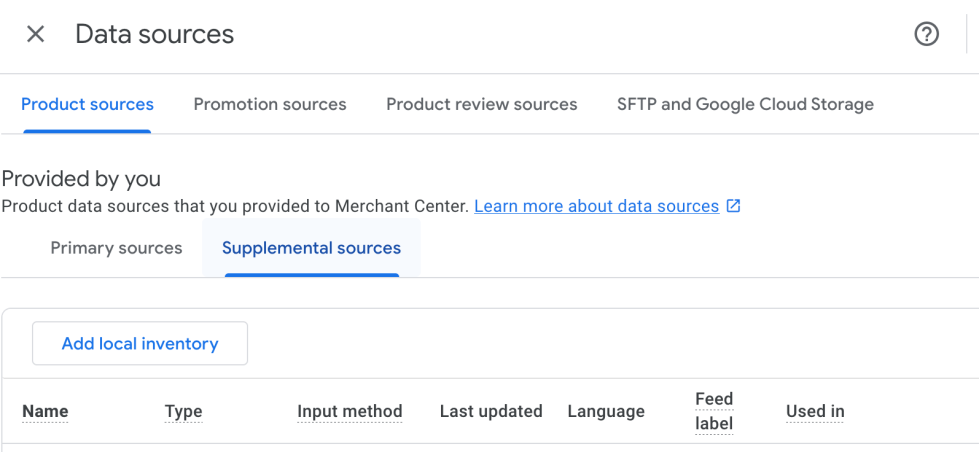
Task: Click the external link icon beside Learn more
Action: pyautogui.click(x=733, y=206)
